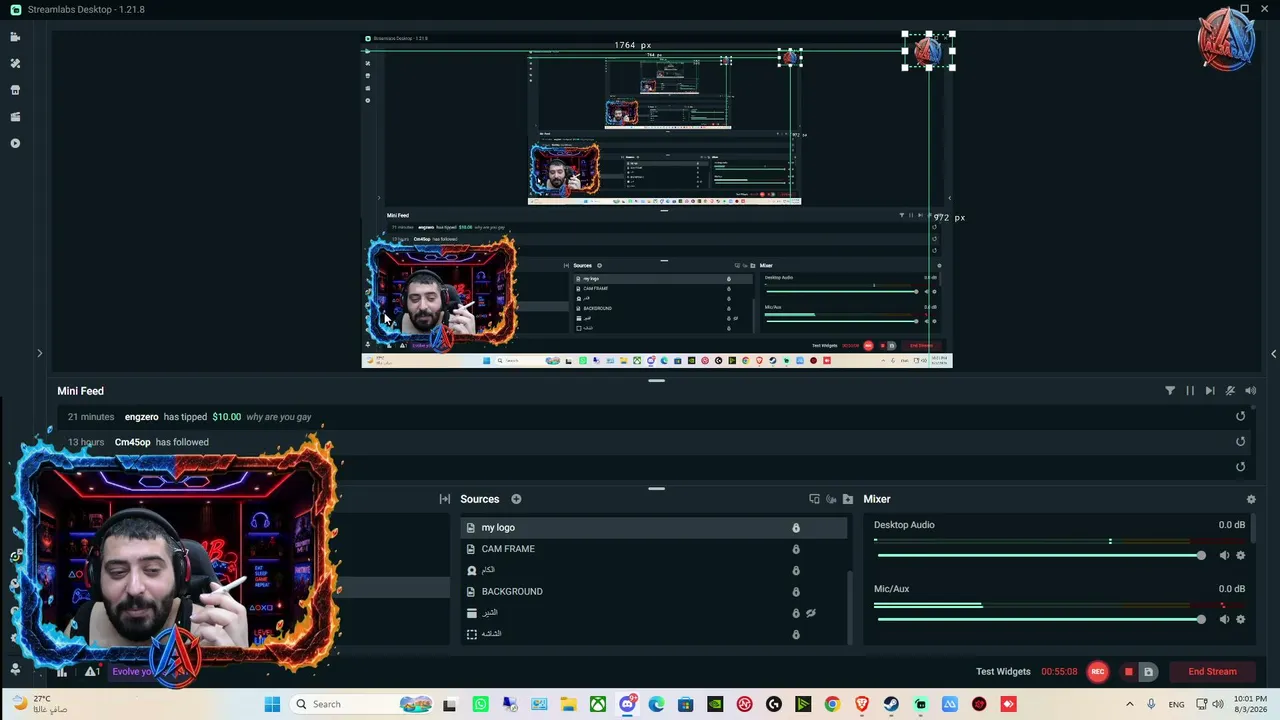Click the Mini Feed volume speaker icon
This screenshot has height=720, width=1280.
coord(1250,391)
